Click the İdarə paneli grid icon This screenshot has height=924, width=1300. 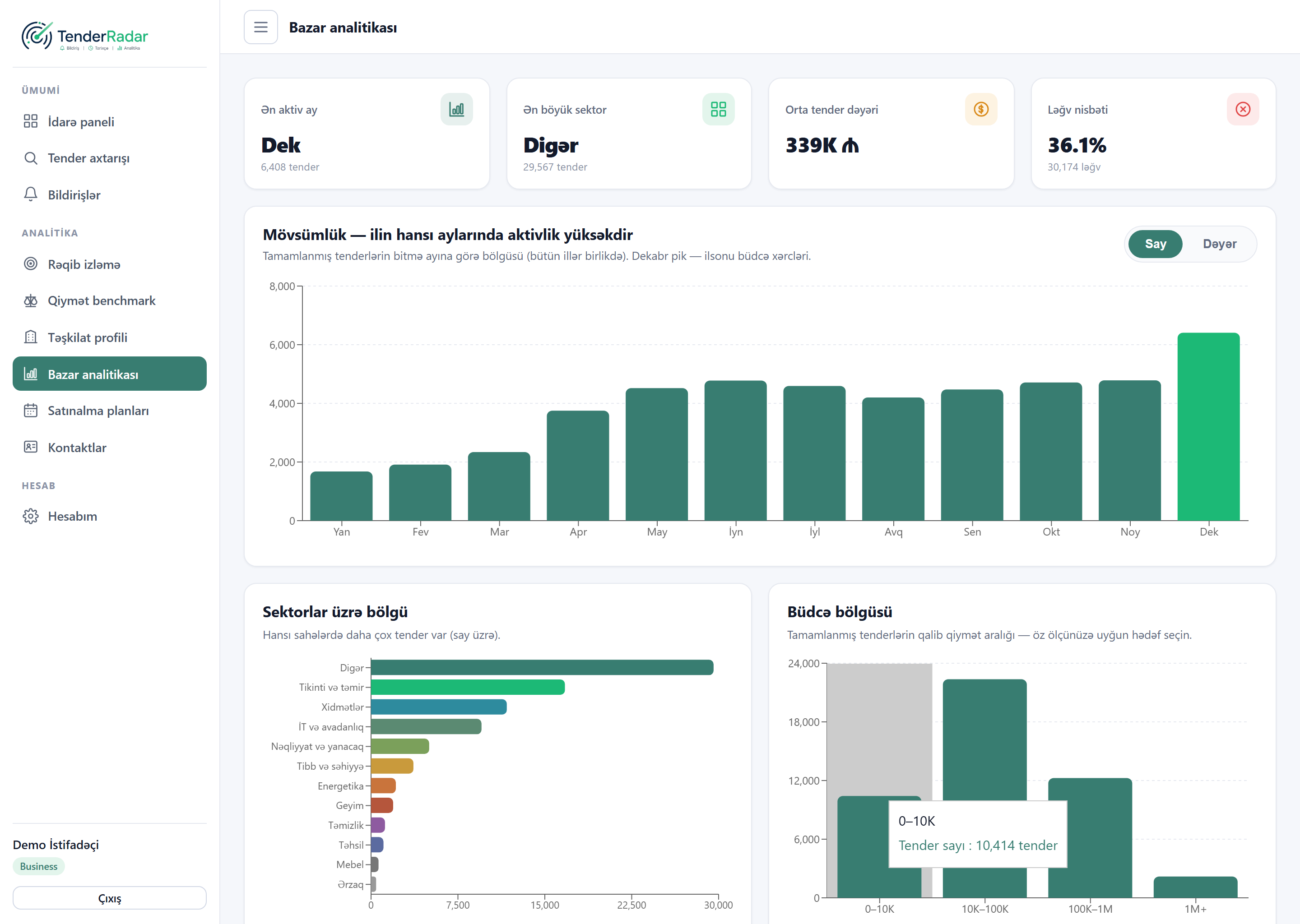(31, 121)
